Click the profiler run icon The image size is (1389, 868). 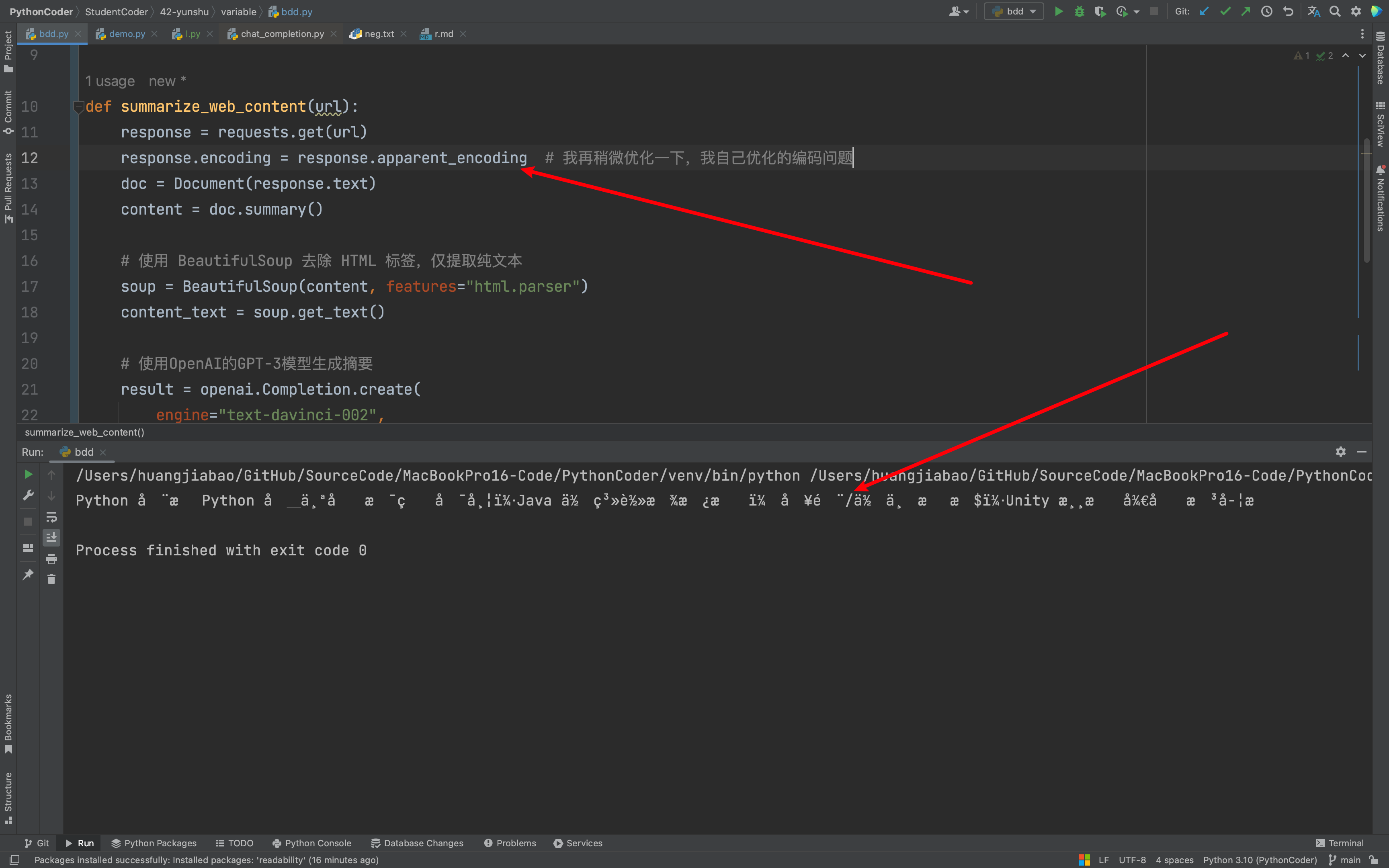(1122, 12)
